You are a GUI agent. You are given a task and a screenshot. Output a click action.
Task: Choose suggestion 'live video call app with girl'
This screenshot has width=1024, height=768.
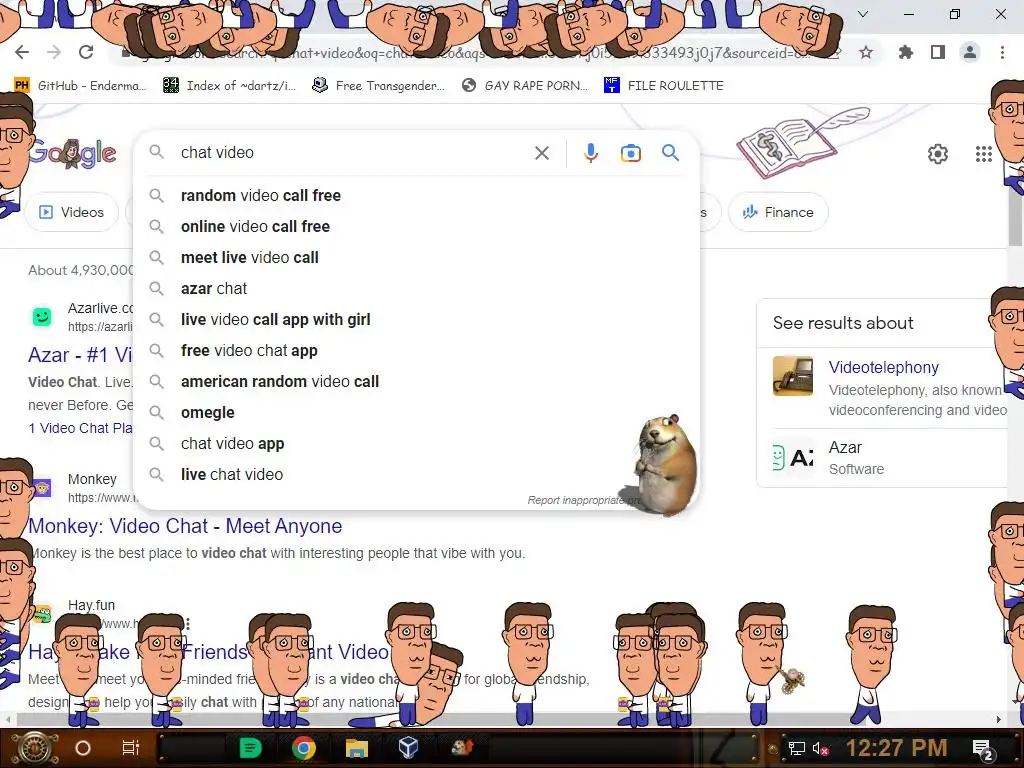417,319
